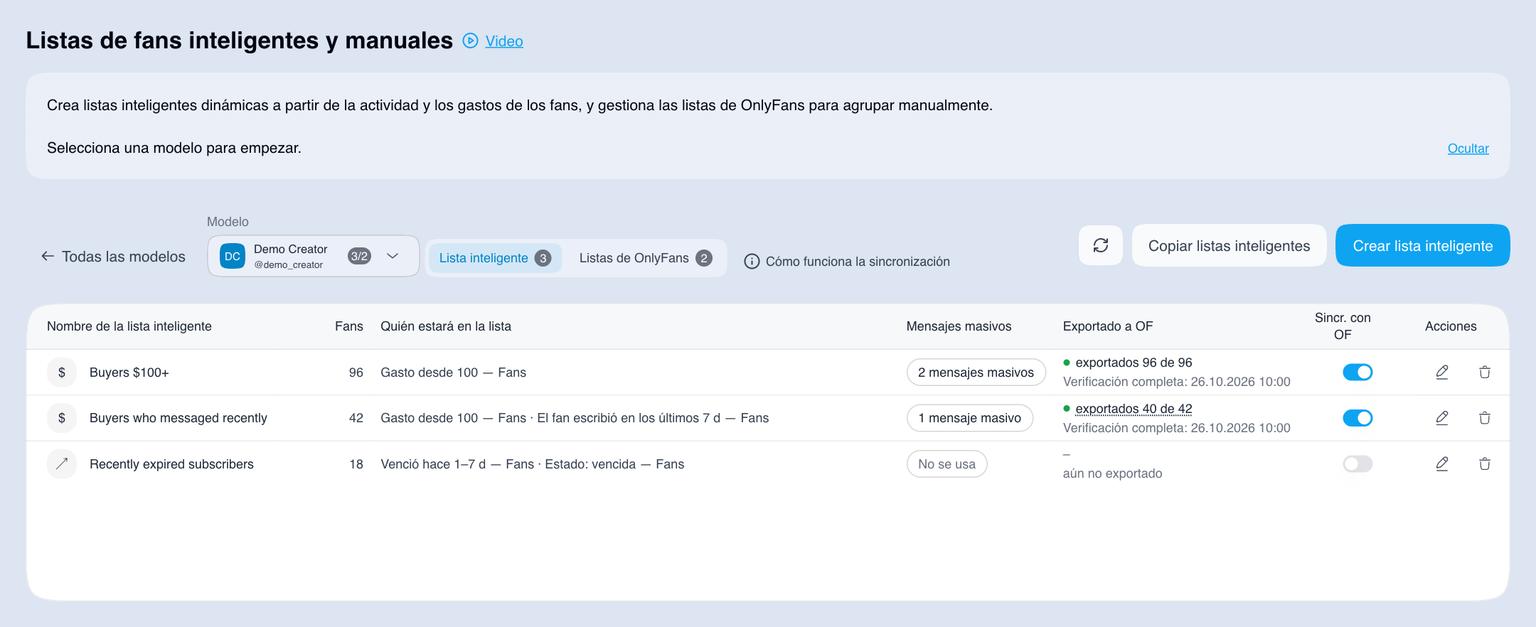Edit Buyers who messaged recently list
Viewport: 1536px width, 627px height.
[x=1442, y=418]
